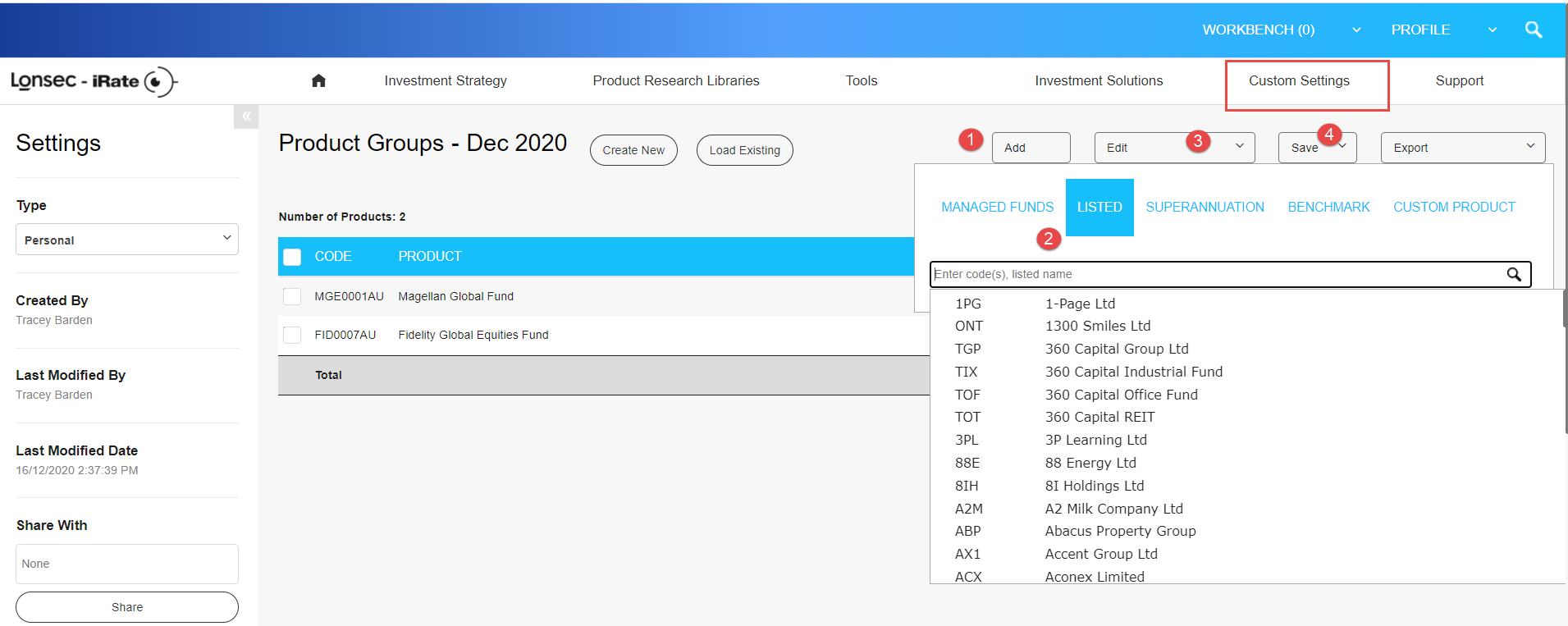Click the search icon inside code field
Viewport: 1568px width, 626px height.
[1514, 274]
